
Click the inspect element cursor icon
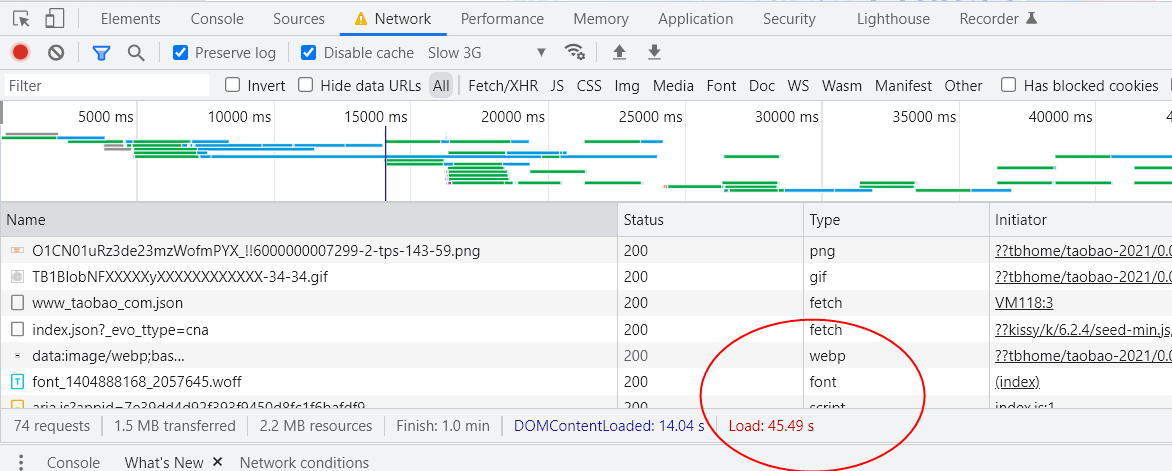click(x=21, y=18)
